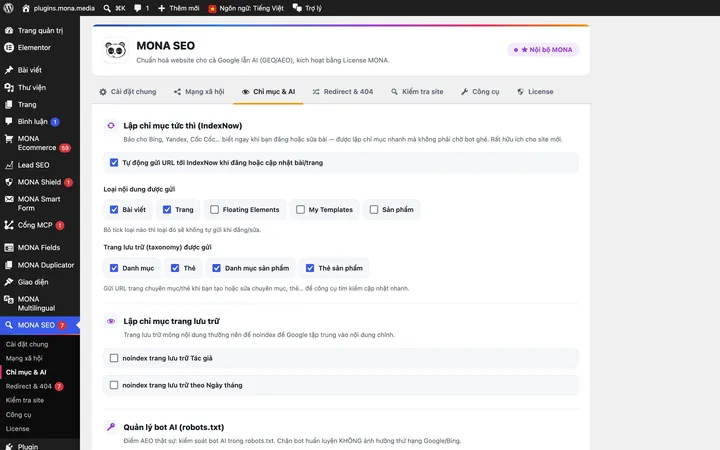
Task: Uncheck the Trang content type checkbox
Action: pos(167,209)
